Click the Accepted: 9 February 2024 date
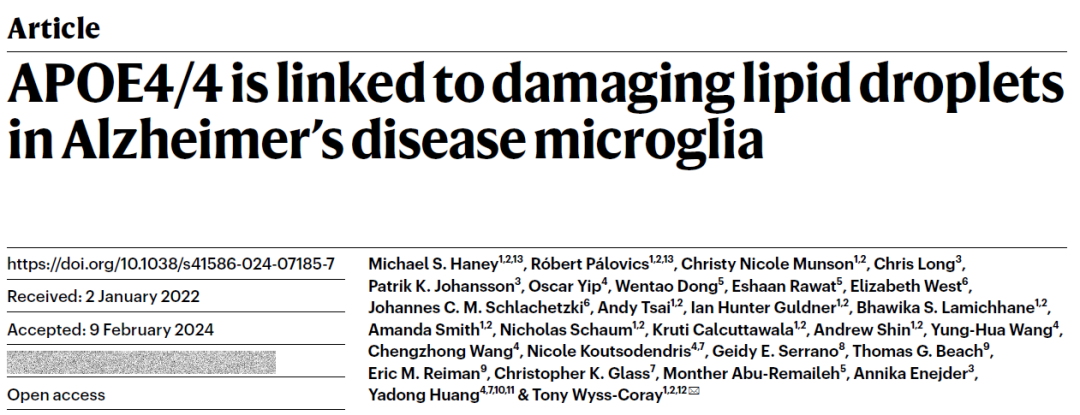 tap(110, 329)
